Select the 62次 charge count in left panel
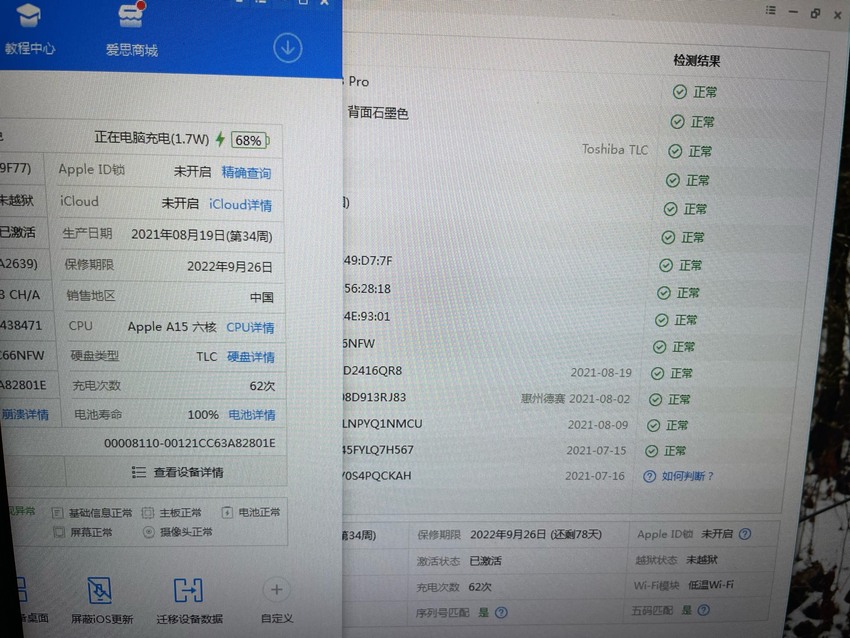Screen dimensions: 850x638 (262, 386)
